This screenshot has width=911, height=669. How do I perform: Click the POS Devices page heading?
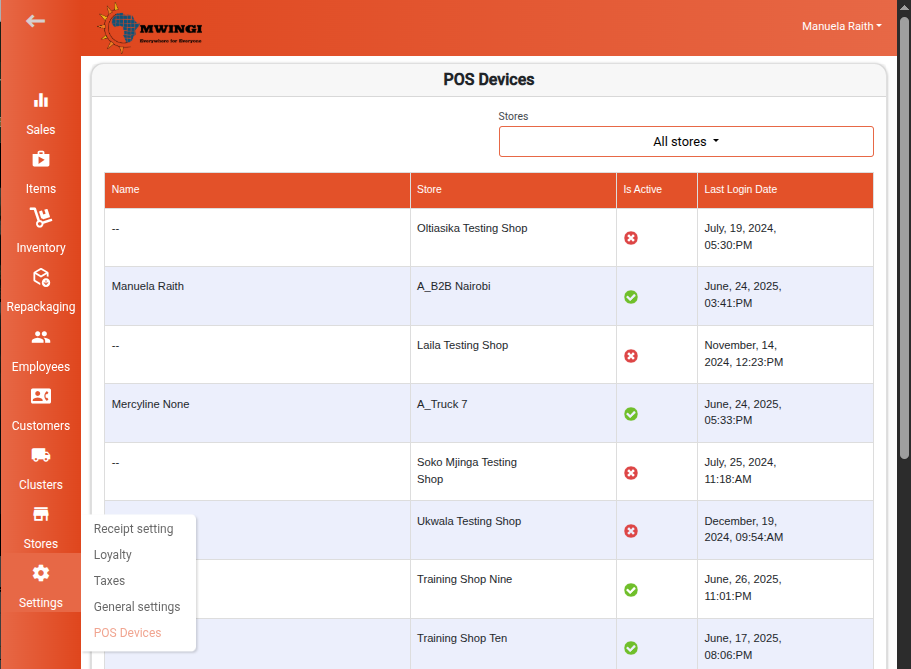(489, 80)
